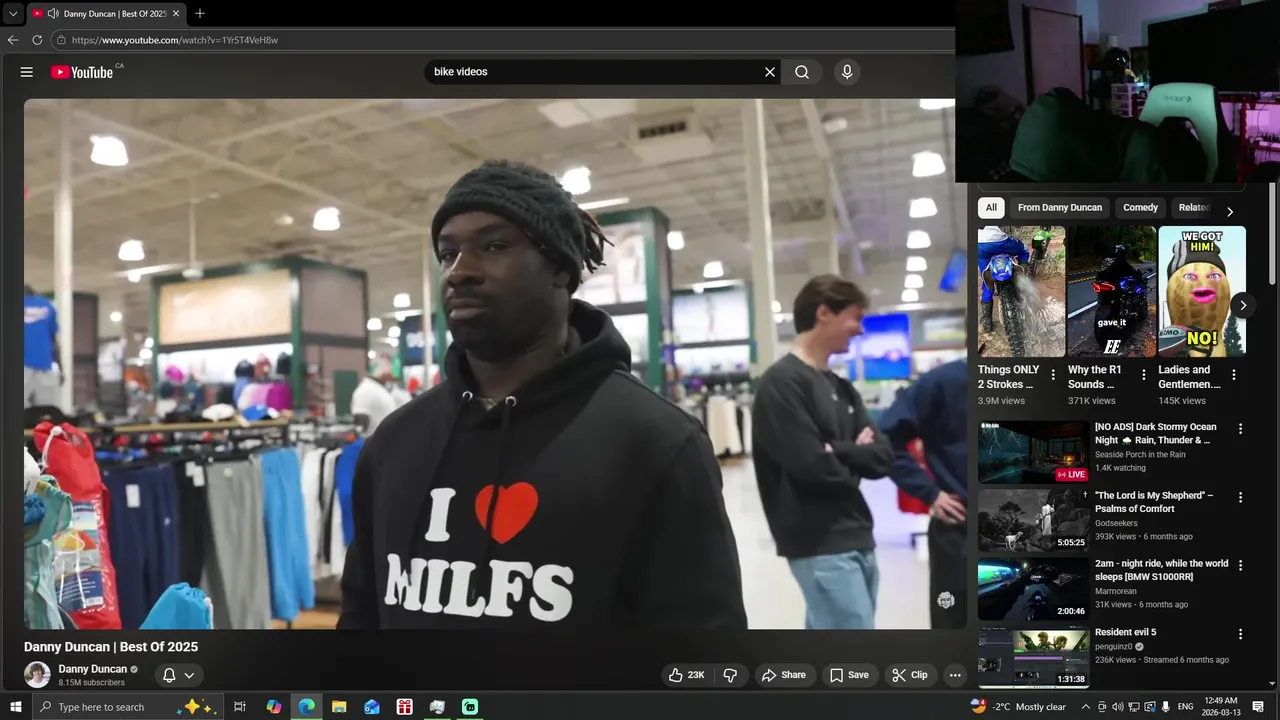Close the Danny Duncan browser tab
This screenshot has height=720, width=1280.
click(176, 14)
